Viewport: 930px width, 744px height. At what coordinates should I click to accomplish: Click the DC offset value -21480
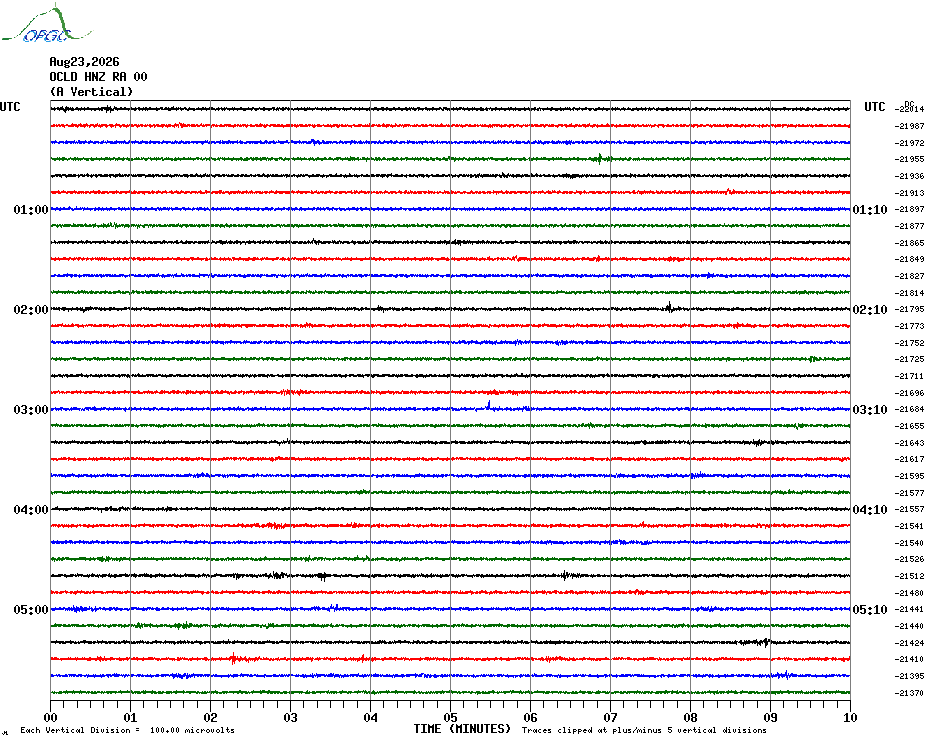(909, 593)
